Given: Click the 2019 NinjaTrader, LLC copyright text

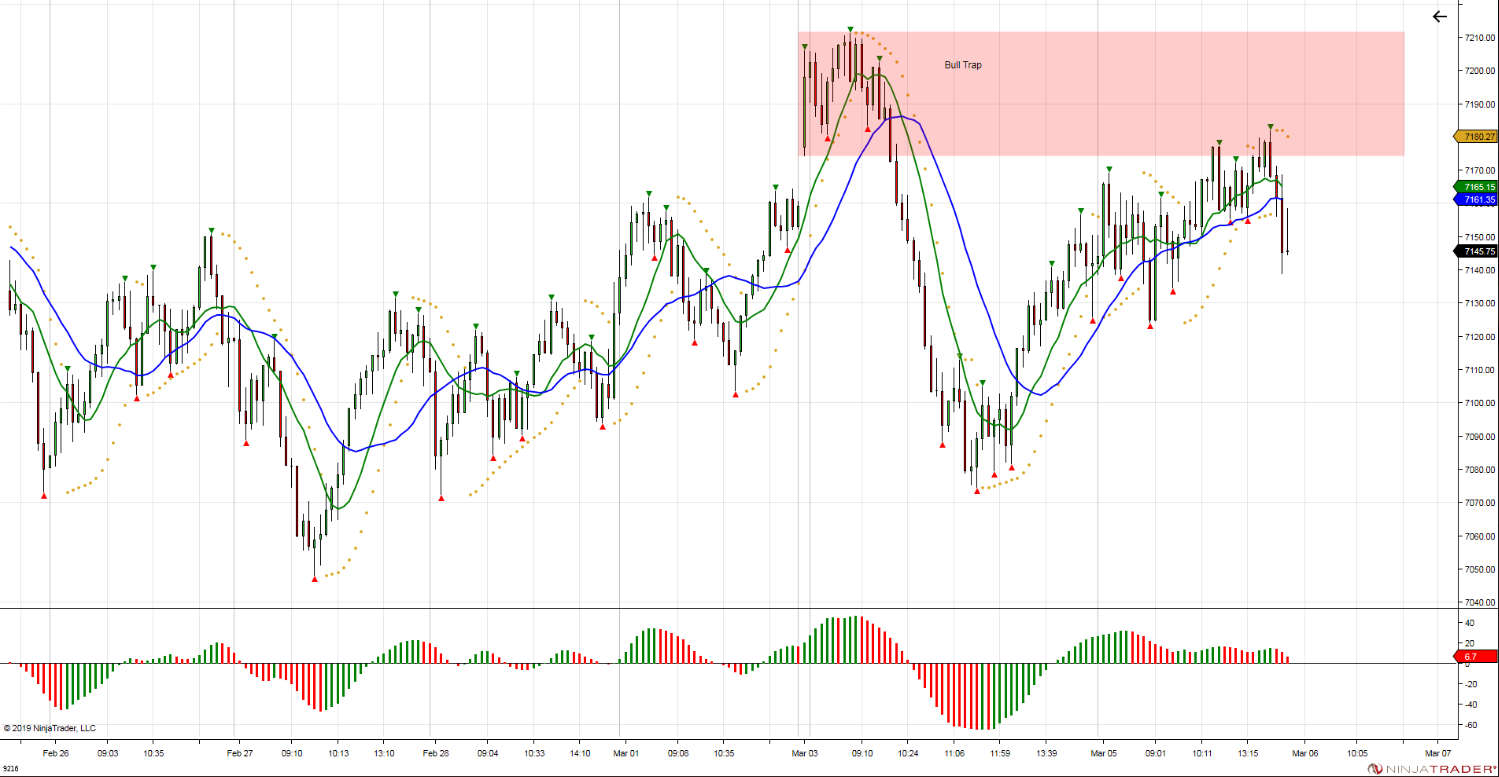Looking at the screenshot, I should coord(50,728).
